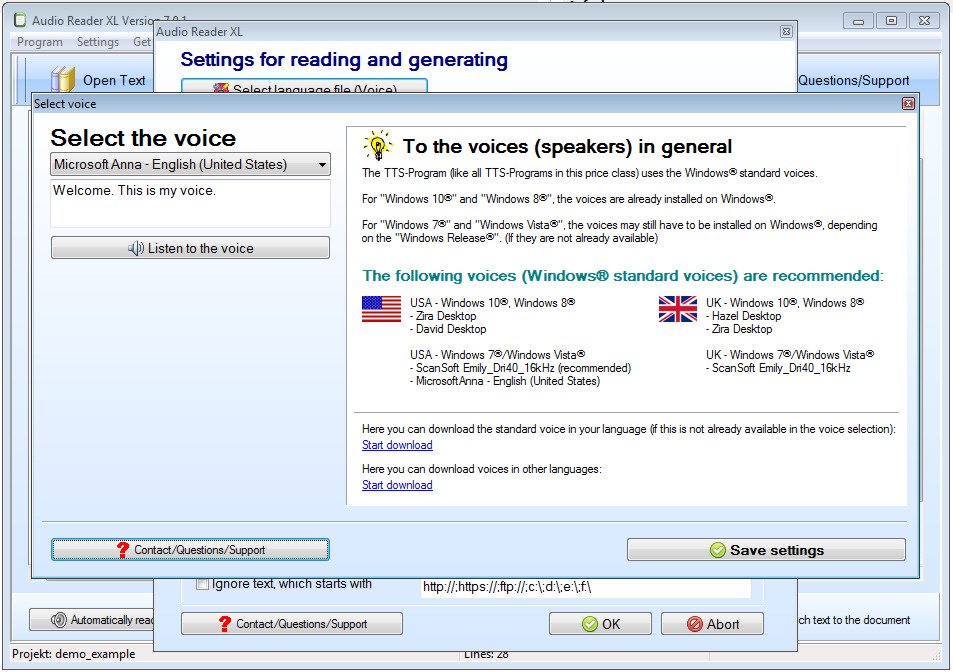Click the voice sample text box
The height and width of the screenshot is (672, 953).
tap(190, 203)
